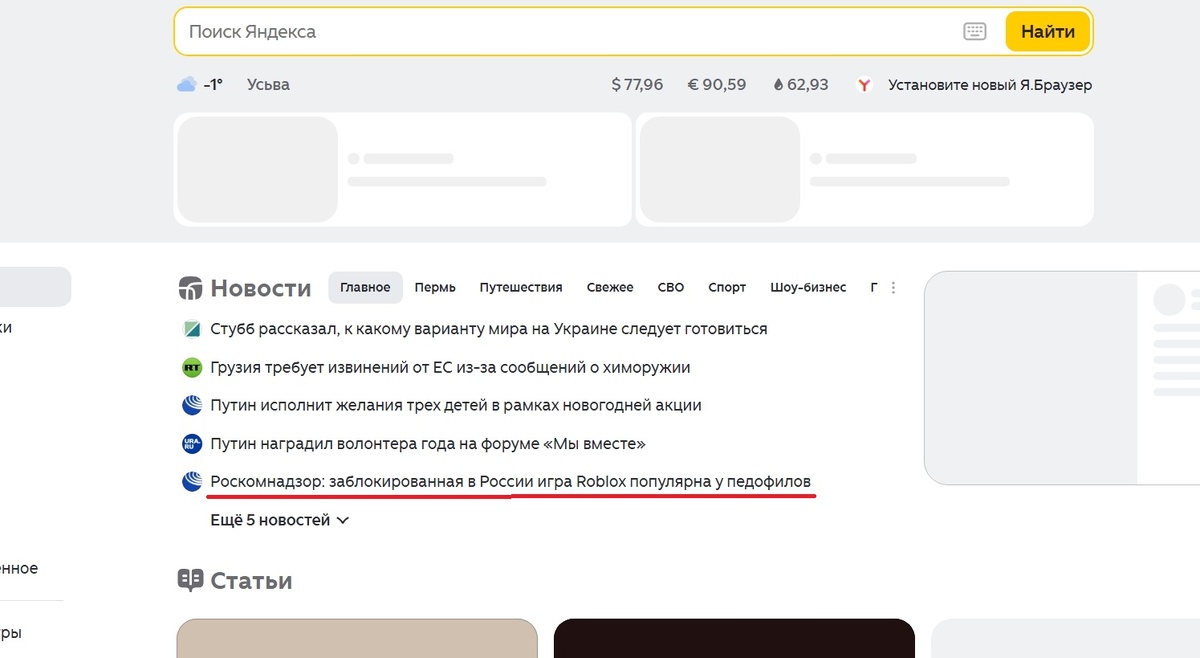Viewport: 1200px width, 658px height.
Task: Click the yellow Найти search button
Action: [1047, 31]
